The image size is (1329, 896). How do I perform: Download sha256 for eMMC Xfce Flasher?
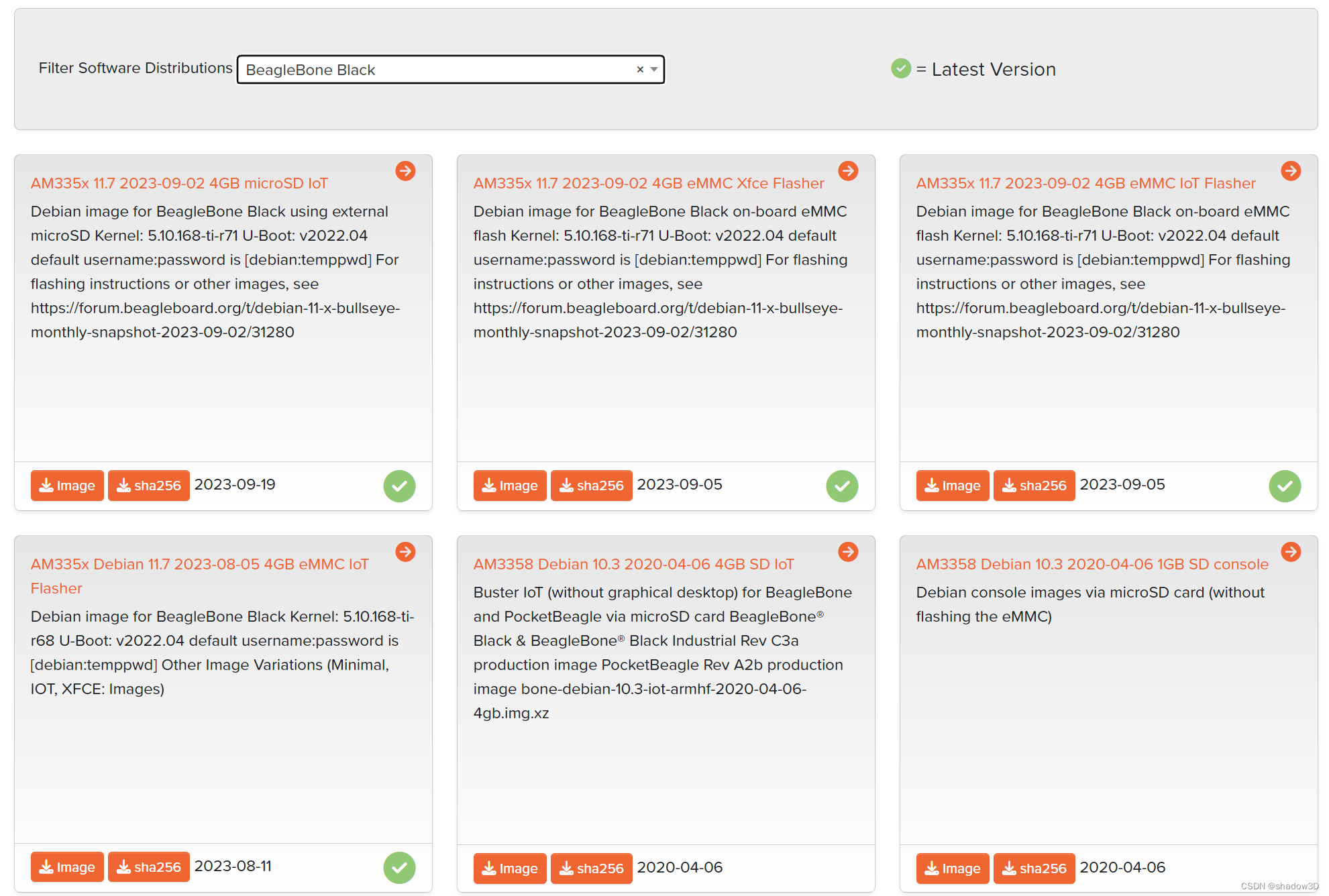click(x=592, y=486)
